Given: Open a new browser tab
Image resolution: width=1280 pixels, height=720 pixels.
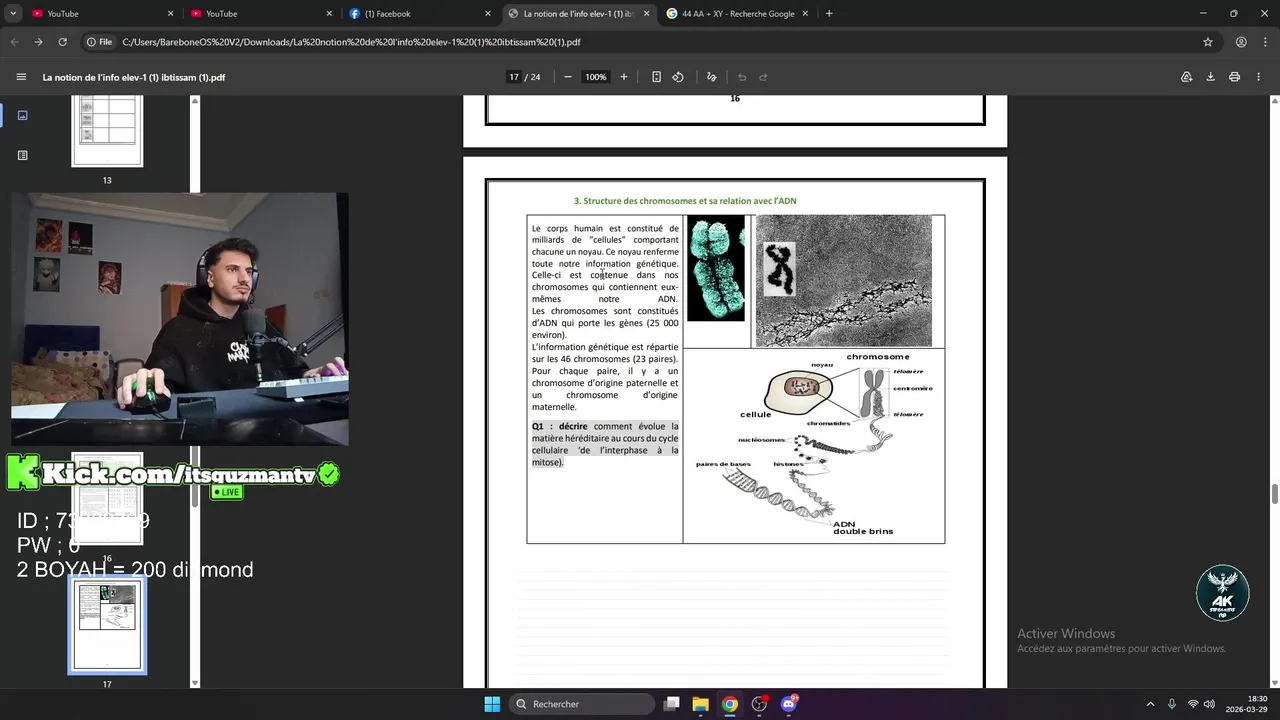Looking at the screenshot, I should tap(829, 14).
